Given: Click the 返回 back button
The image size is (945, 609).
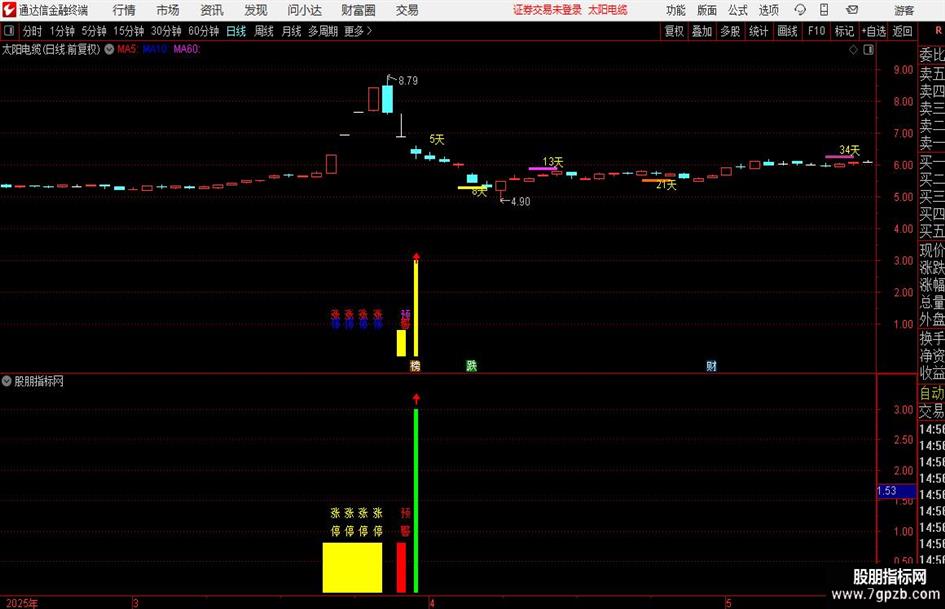Looking at the screenshot, I should (902, 31).
